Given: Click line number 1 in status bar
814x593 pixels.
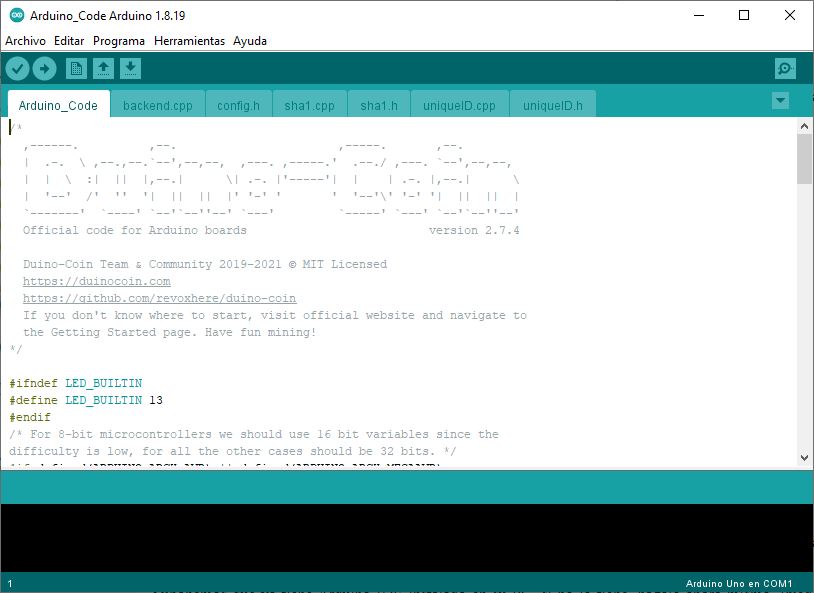Looking at the screenshot, I should click(x=10, y=584).
